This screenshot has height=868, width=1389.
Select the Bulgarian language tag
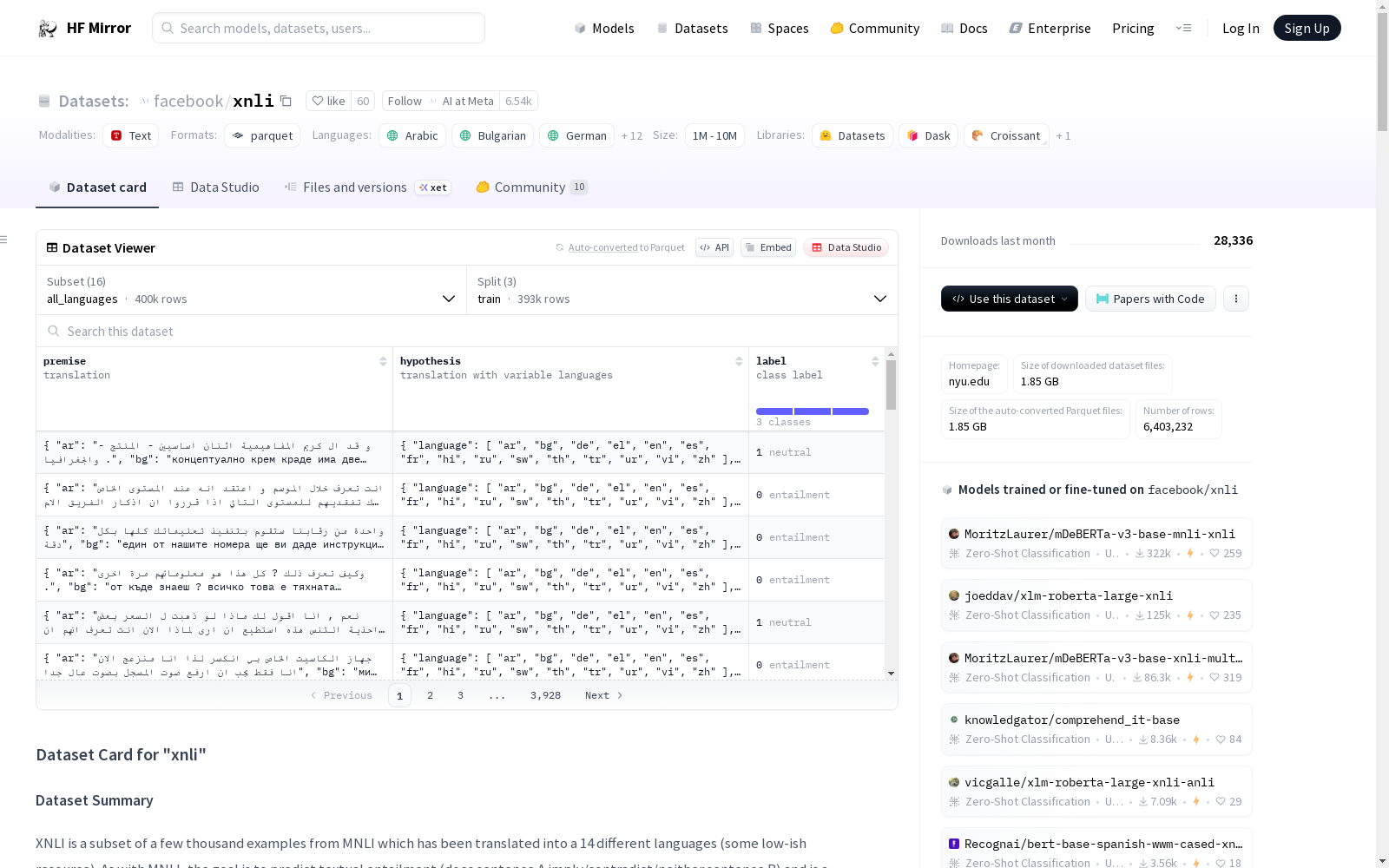493,135
